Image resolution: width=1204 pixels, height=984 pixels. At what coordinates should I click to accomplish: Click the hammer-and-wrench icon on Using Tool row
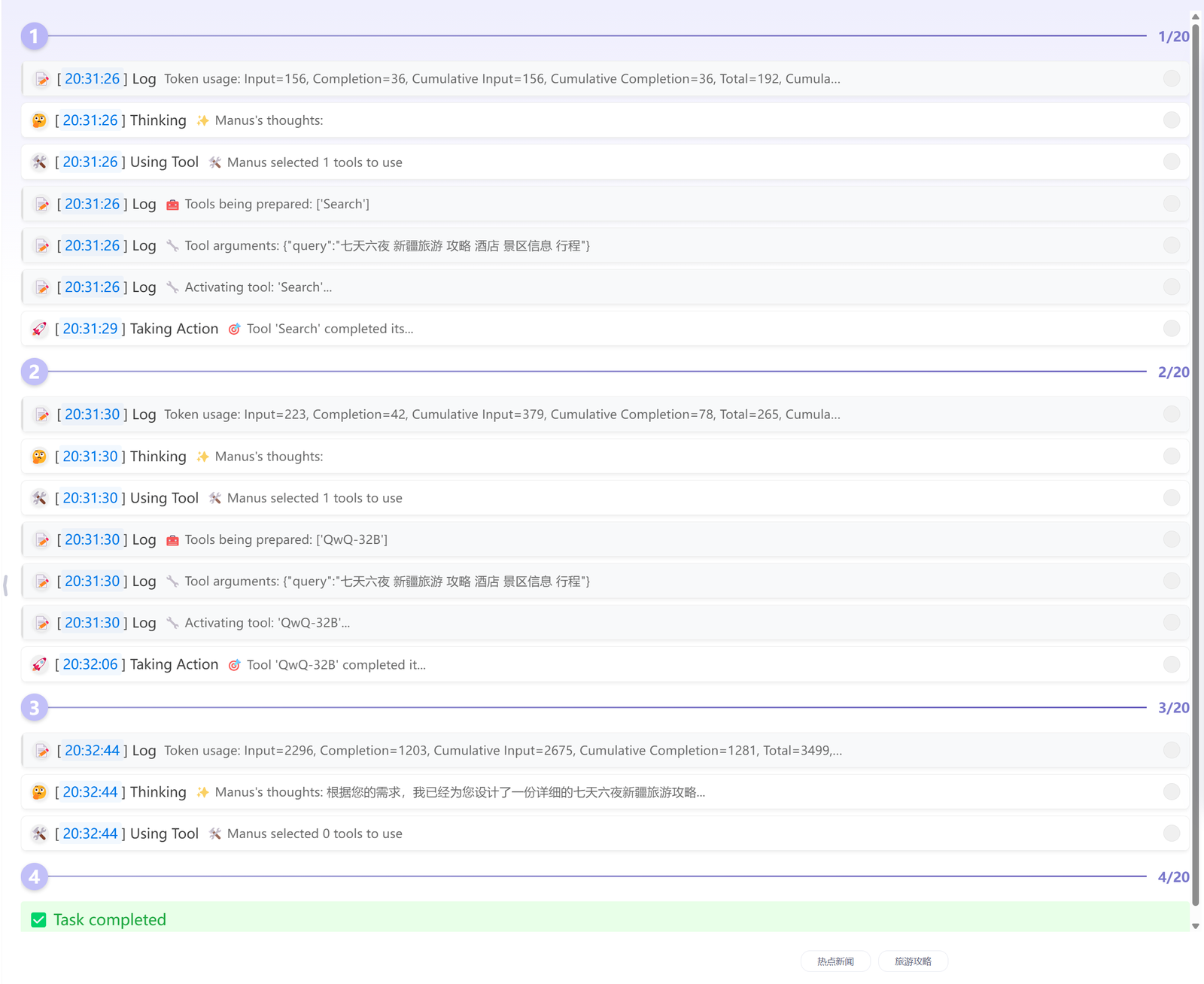[40, 162]
